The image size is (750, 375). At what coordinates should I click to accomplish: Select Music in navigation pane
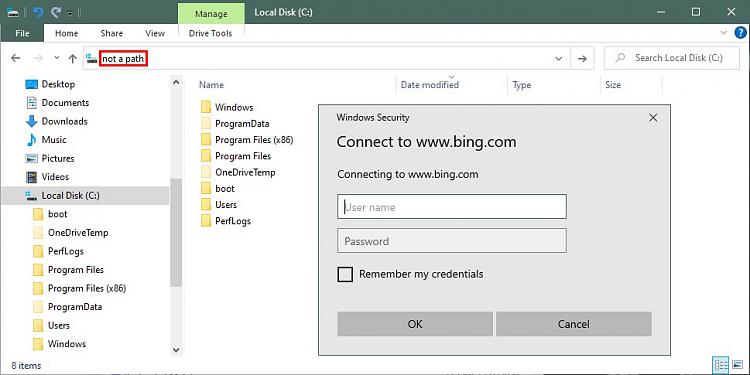coord(54,140)
